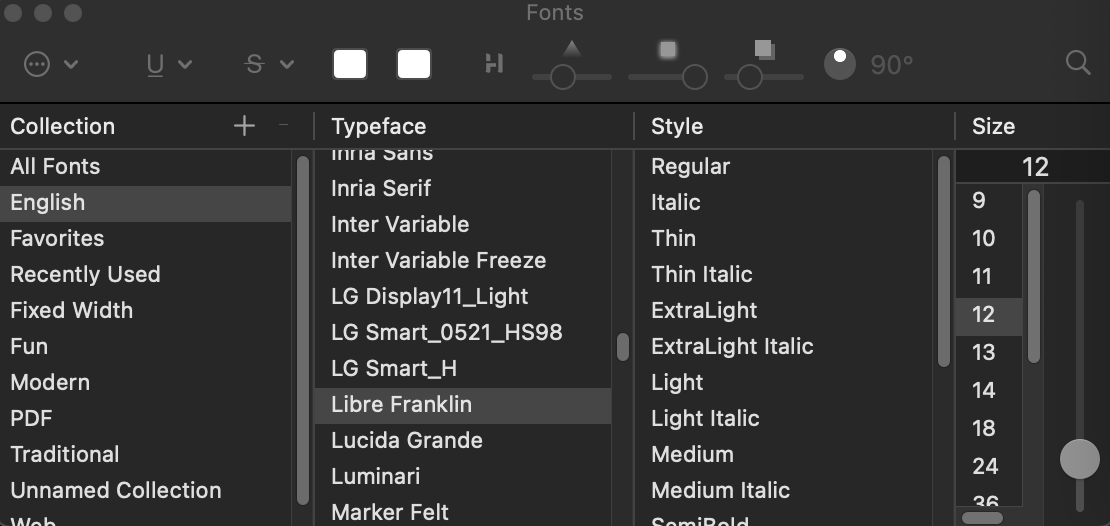
Task: Select the All Fonts collection
Action: (x=146, y=166)
